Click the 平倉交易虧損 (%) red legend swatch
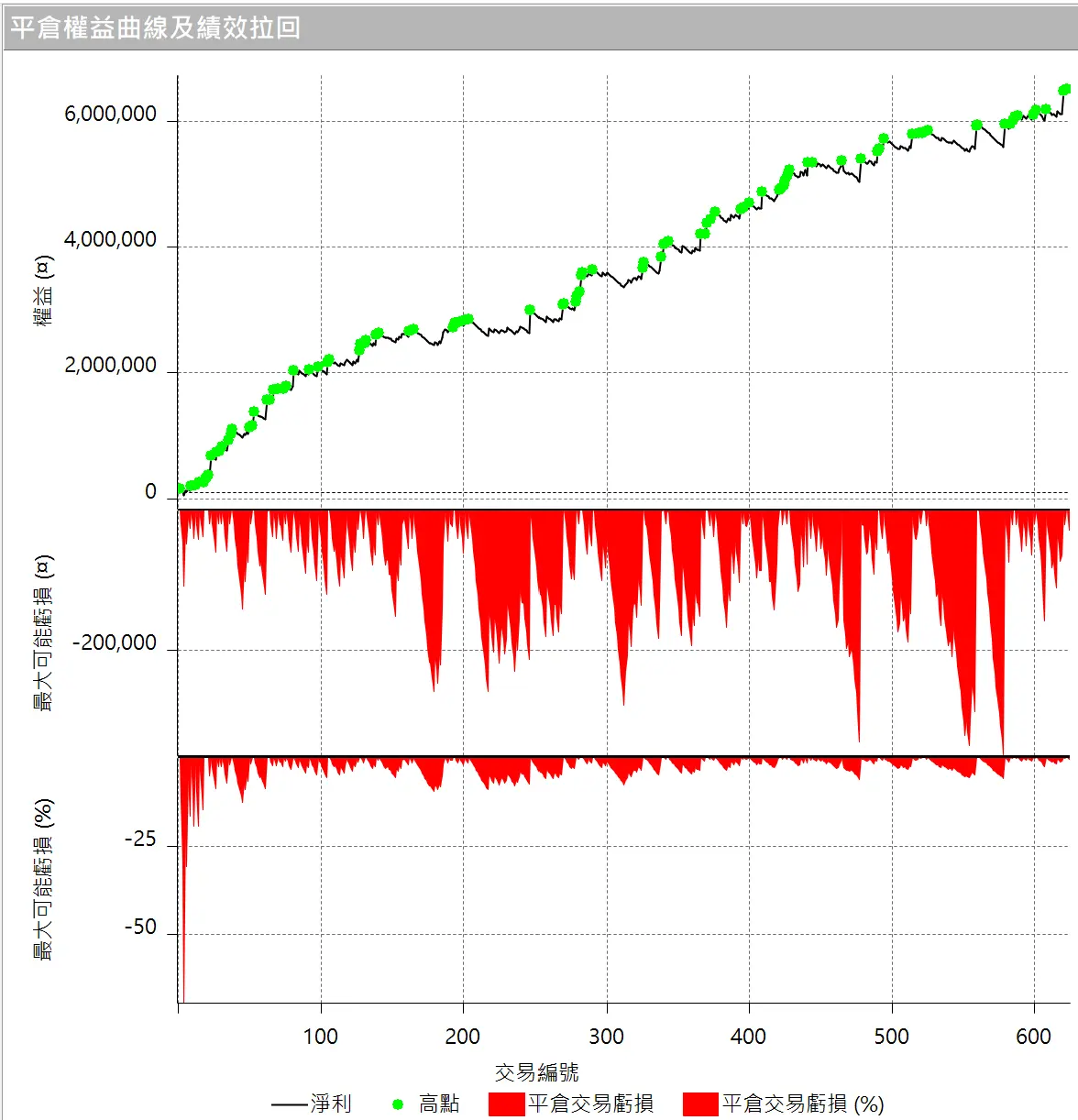 point(700,1104)
